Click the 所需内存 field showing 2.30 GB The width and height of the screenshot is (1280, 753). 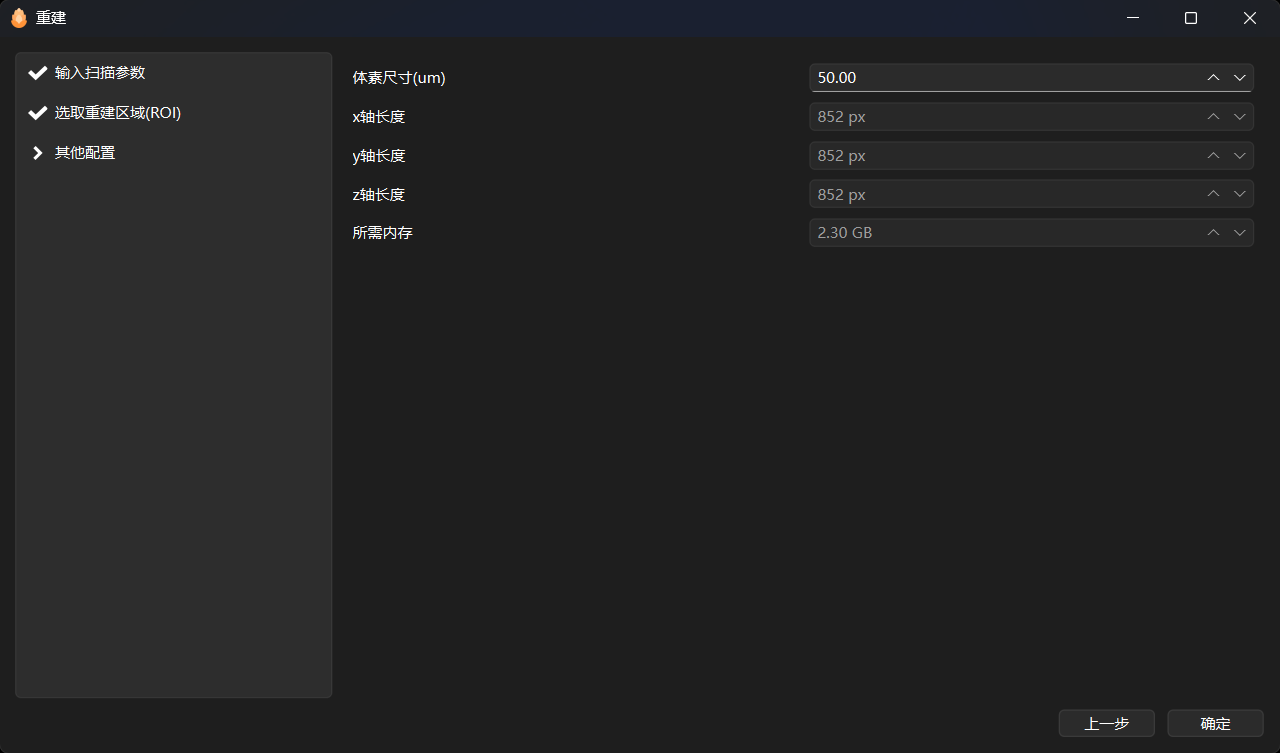[1000, 233]
